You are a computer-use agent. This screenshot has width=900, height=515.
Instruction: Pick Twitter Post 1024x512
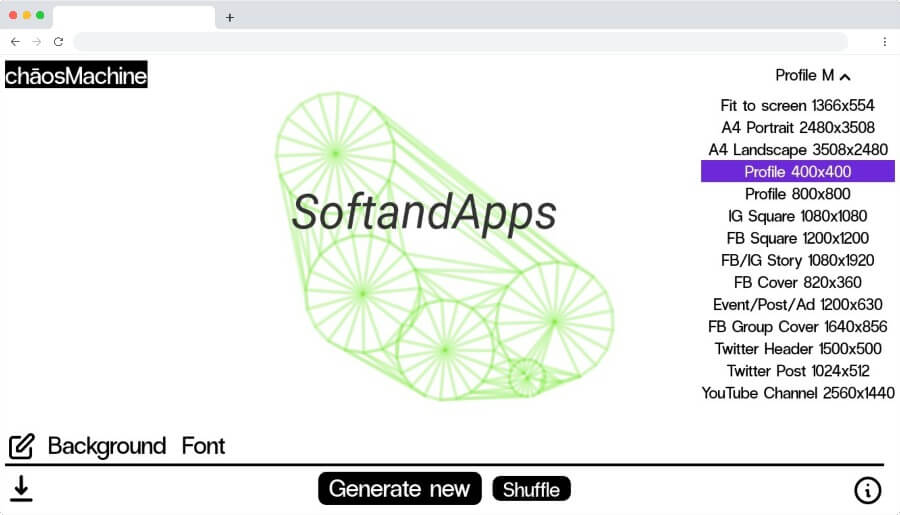pyautogui.click(x=797, y=371)
